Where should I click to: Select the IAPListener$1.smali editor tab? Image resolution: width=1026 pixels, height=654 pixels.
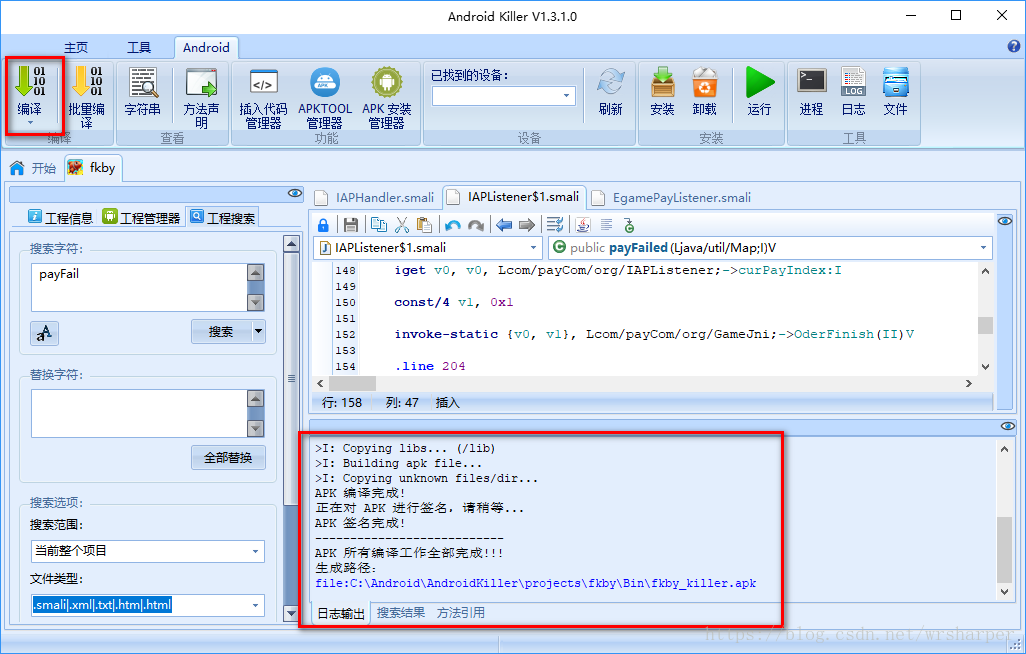pos(514,197)
